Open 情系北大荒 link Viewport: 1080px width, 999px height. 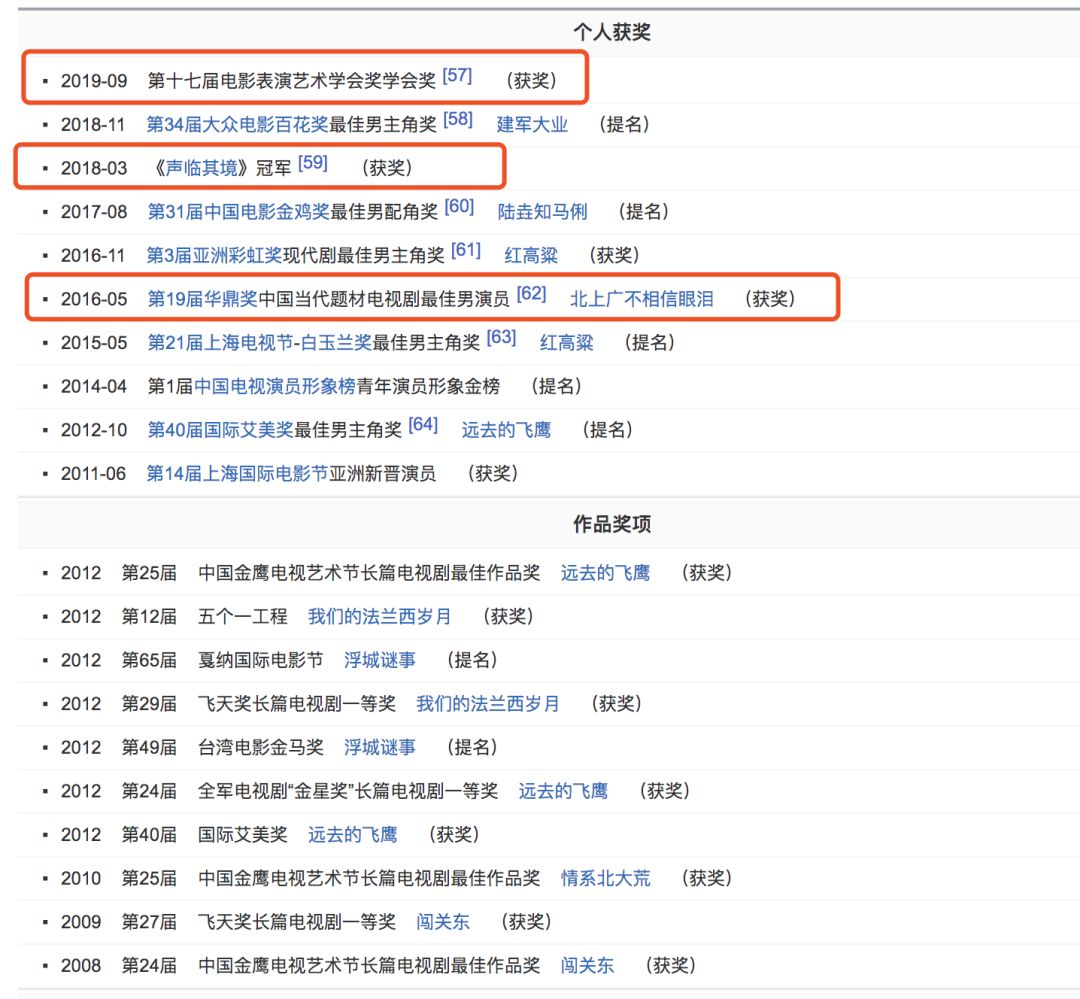click(x=605, y=878)
